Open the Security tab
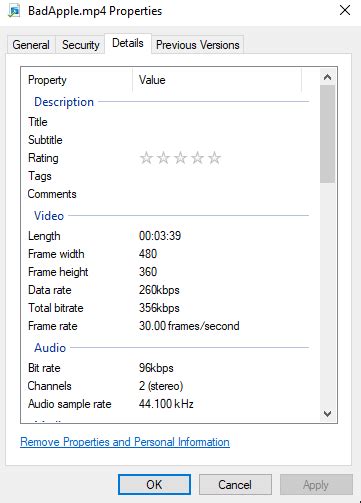The height and width of the screenshot is (503, 361). click(81, 45)
